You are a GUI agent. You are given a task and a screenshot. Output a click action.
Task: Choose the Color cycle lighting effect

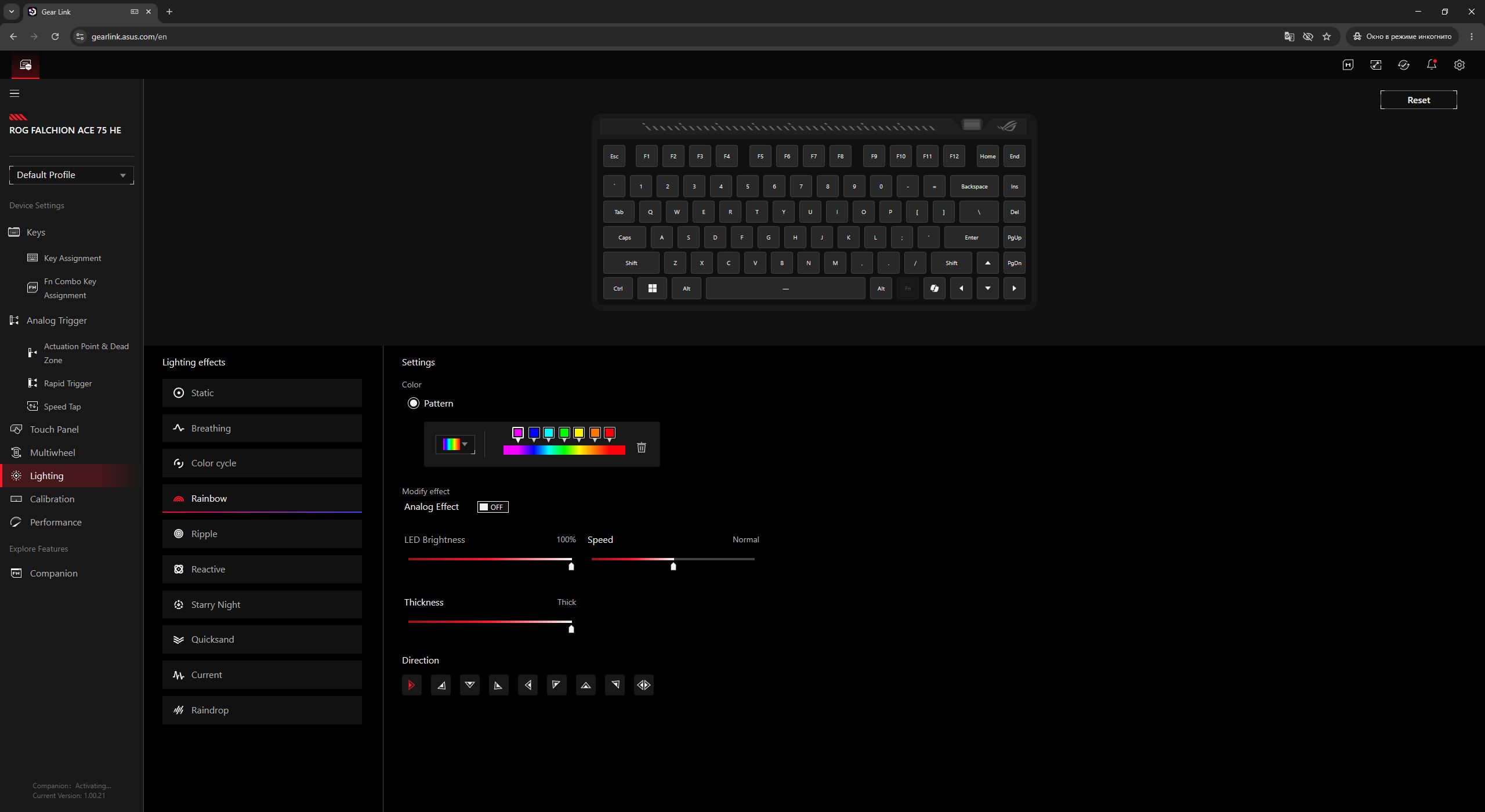[x=262, y=463]
